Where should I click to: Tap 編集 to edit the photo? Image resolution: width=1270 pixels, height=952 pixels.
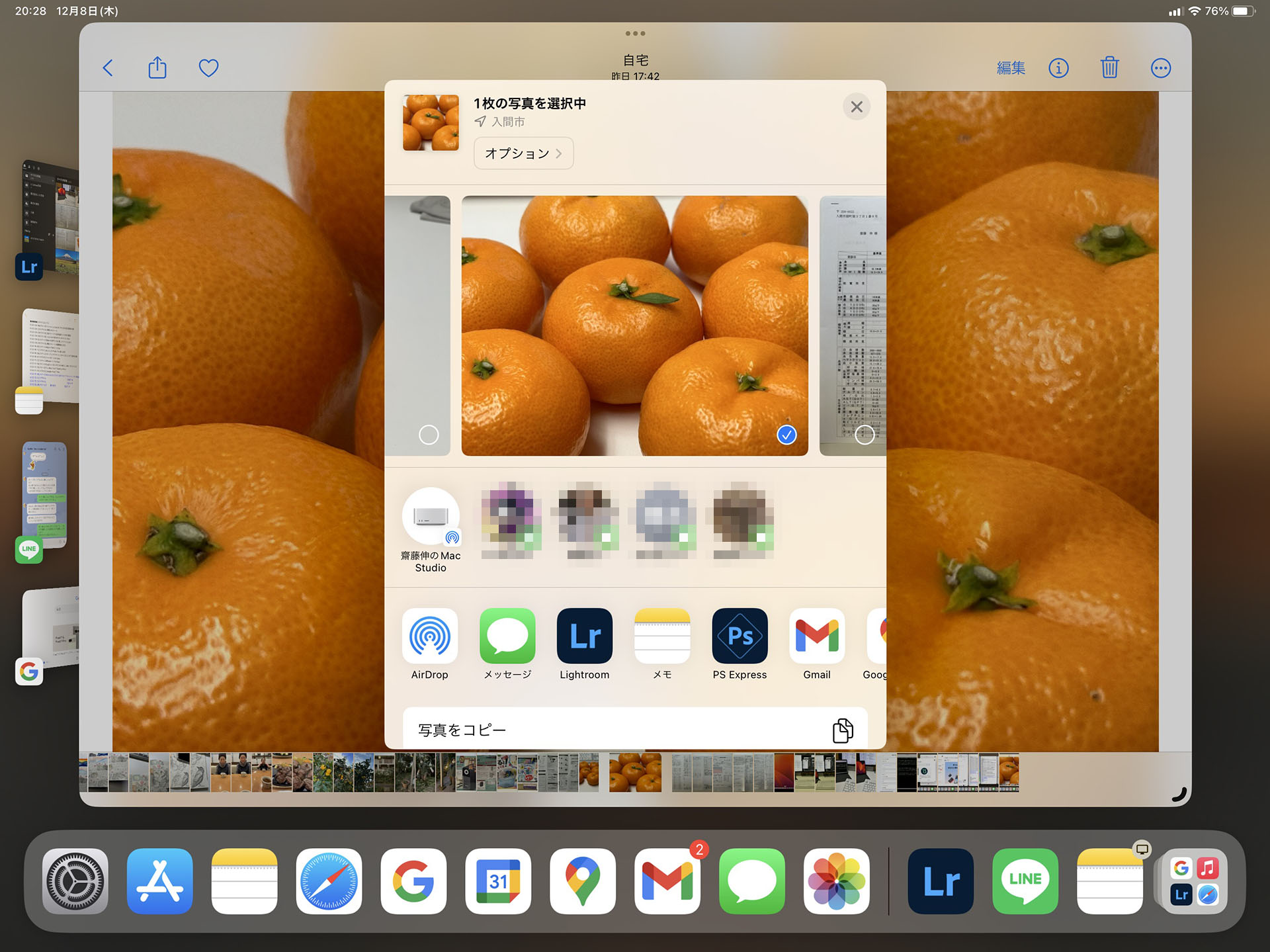1010,67
